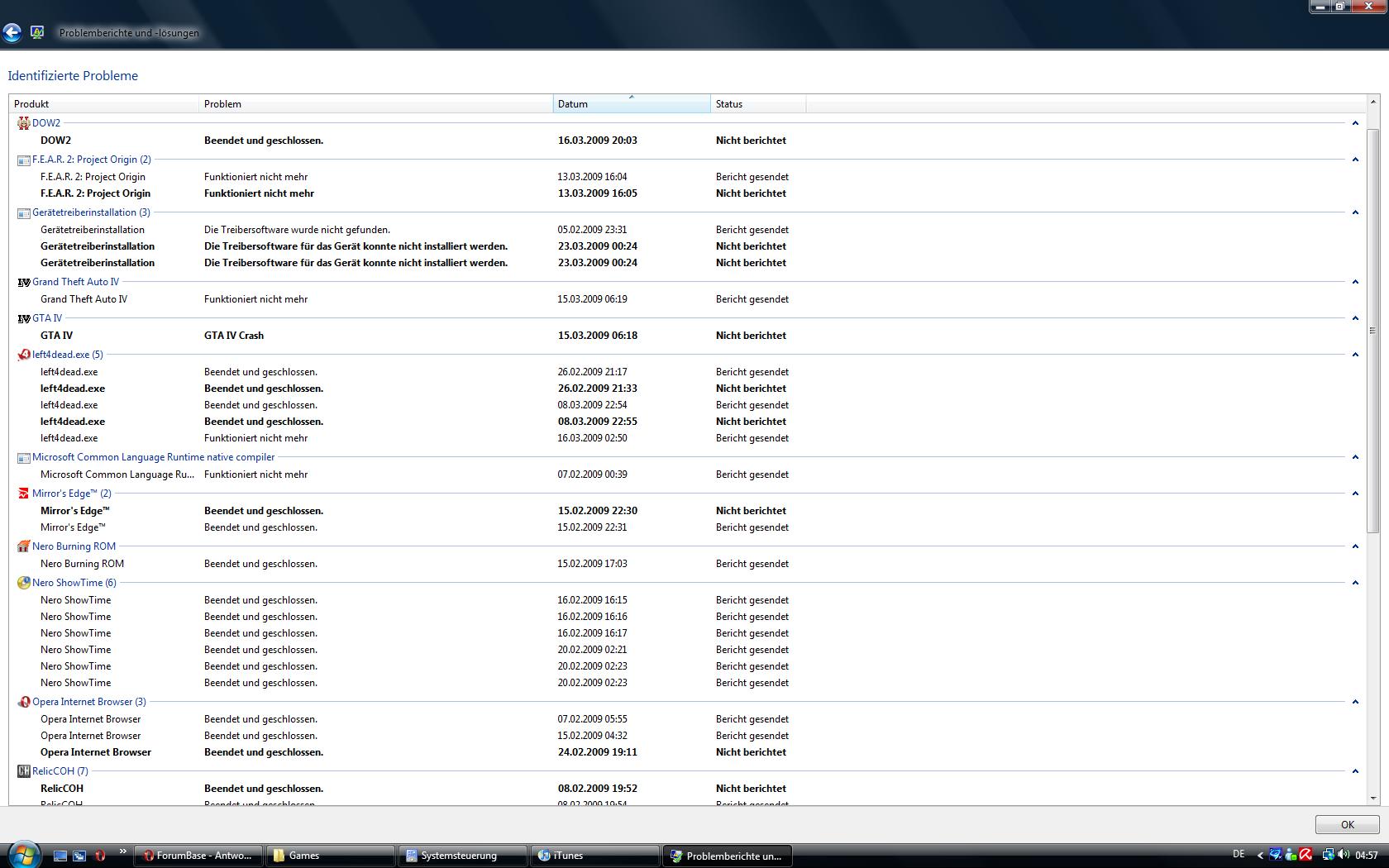Click the RelicCOH group icon
1389x868 pixels.
pyautogui.click(x=24, y=771)
